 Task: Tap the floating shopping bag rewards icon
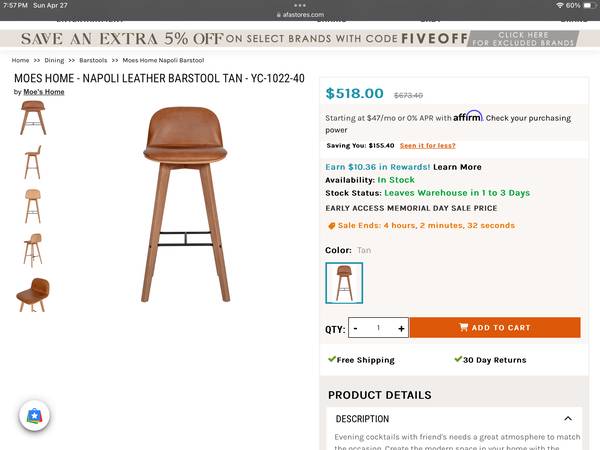coord(34,416)
